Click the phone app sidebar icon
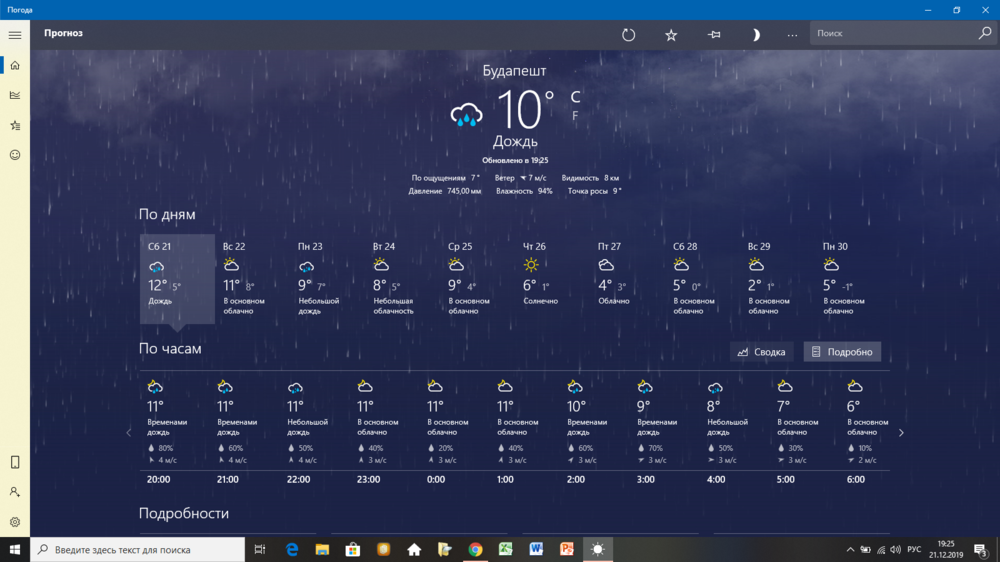 15,462
